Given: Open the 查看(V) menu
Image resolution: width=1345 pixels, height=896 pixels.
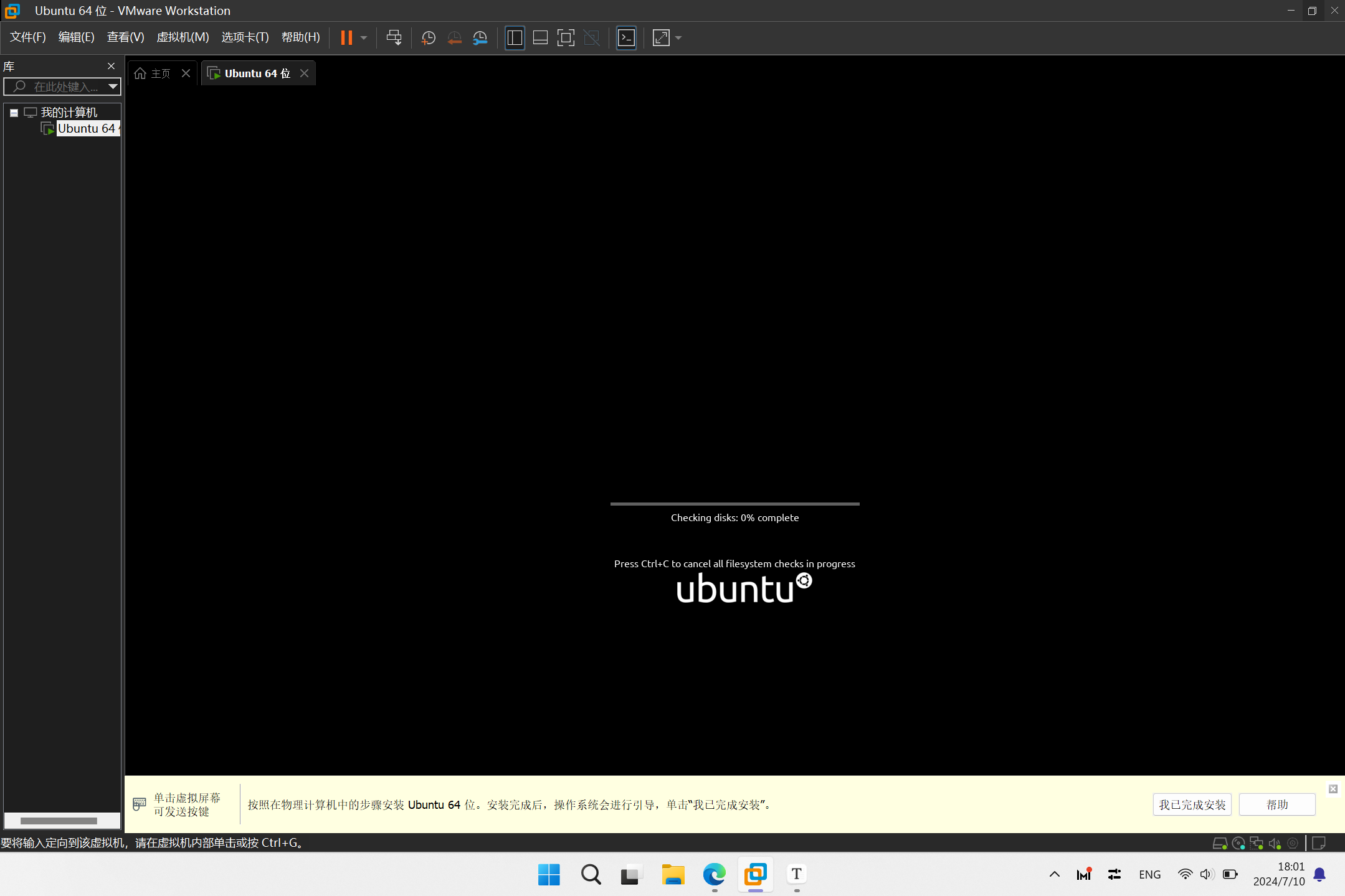Looking at the screenshot, I should coord(125,37).
